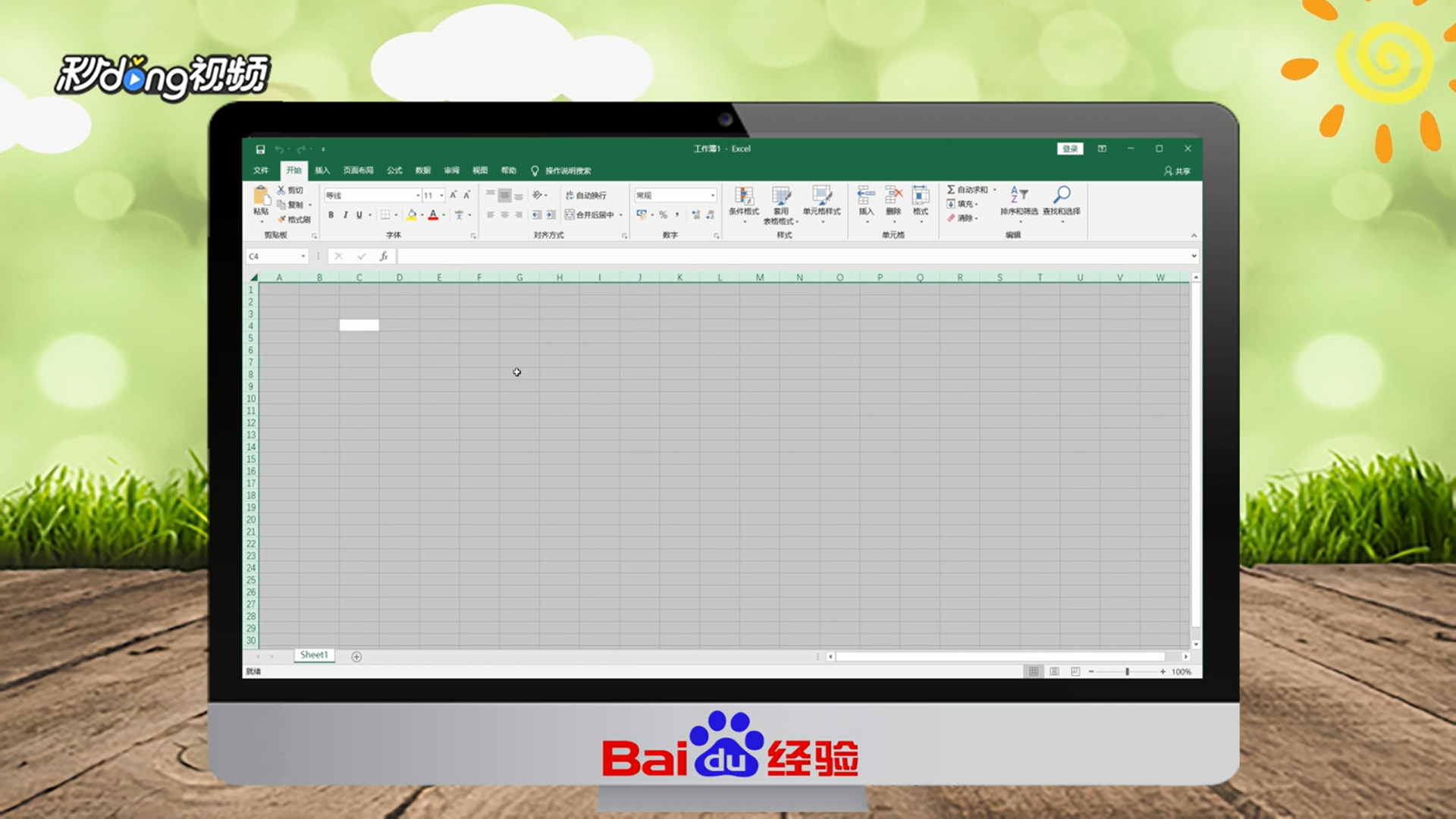Toggle align text right

point(519,215)
